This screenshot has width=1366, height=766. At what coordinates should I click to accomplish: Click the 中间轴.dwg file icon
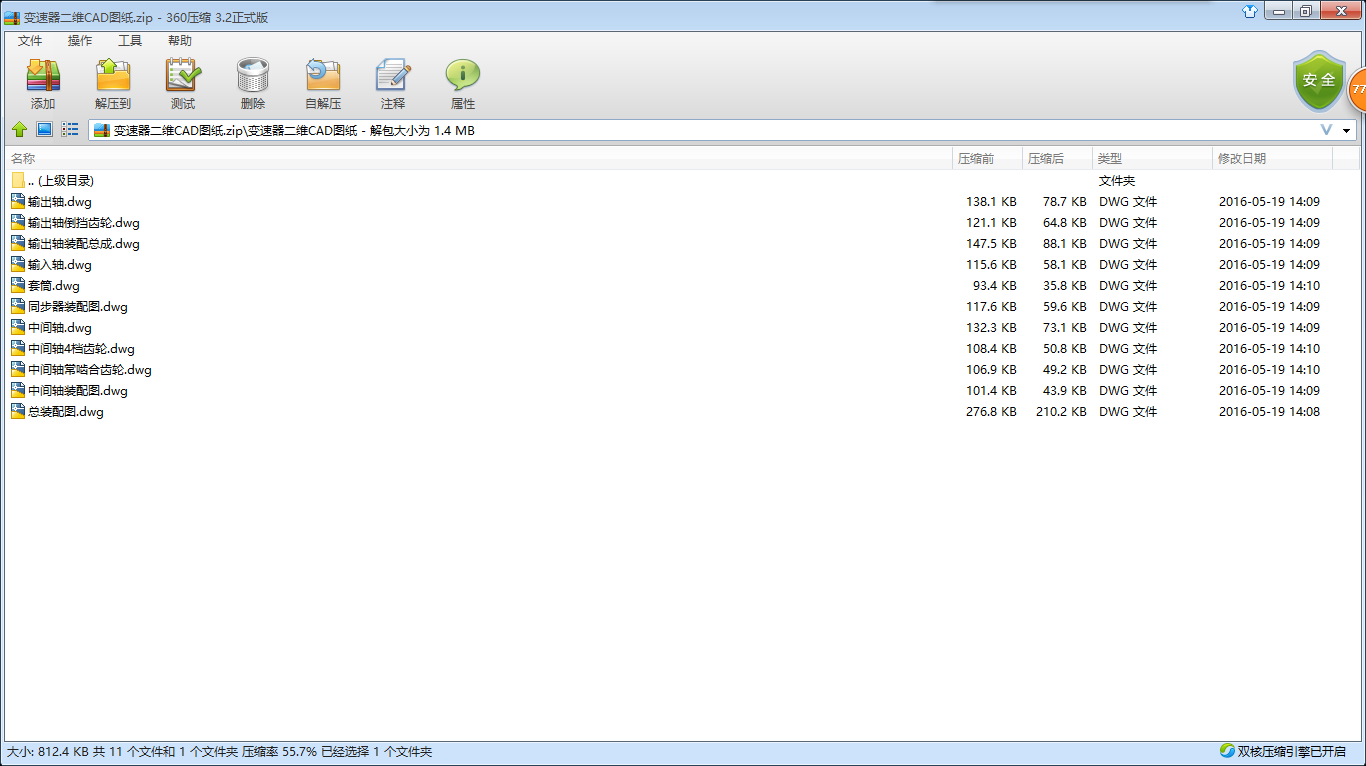18,328
